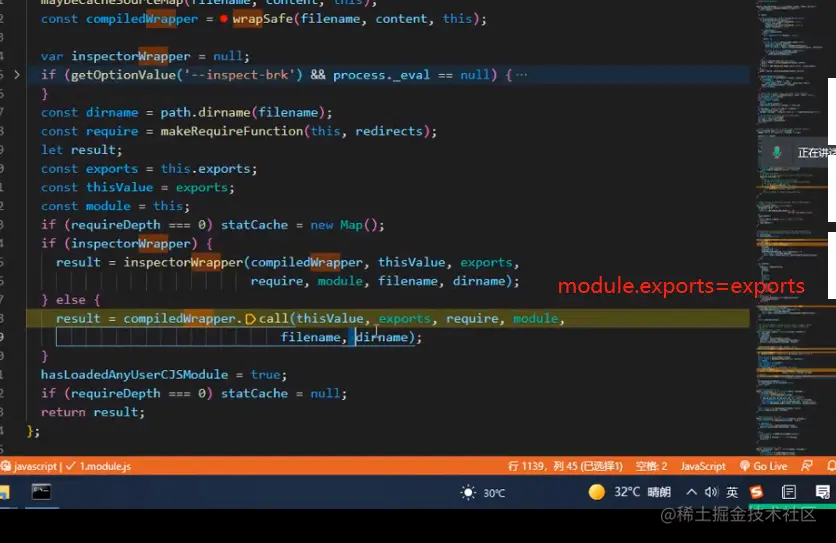Click 'return result;' line
Image resolution: width=836 pixels, height=543 pixels.
tap(93, 412)
